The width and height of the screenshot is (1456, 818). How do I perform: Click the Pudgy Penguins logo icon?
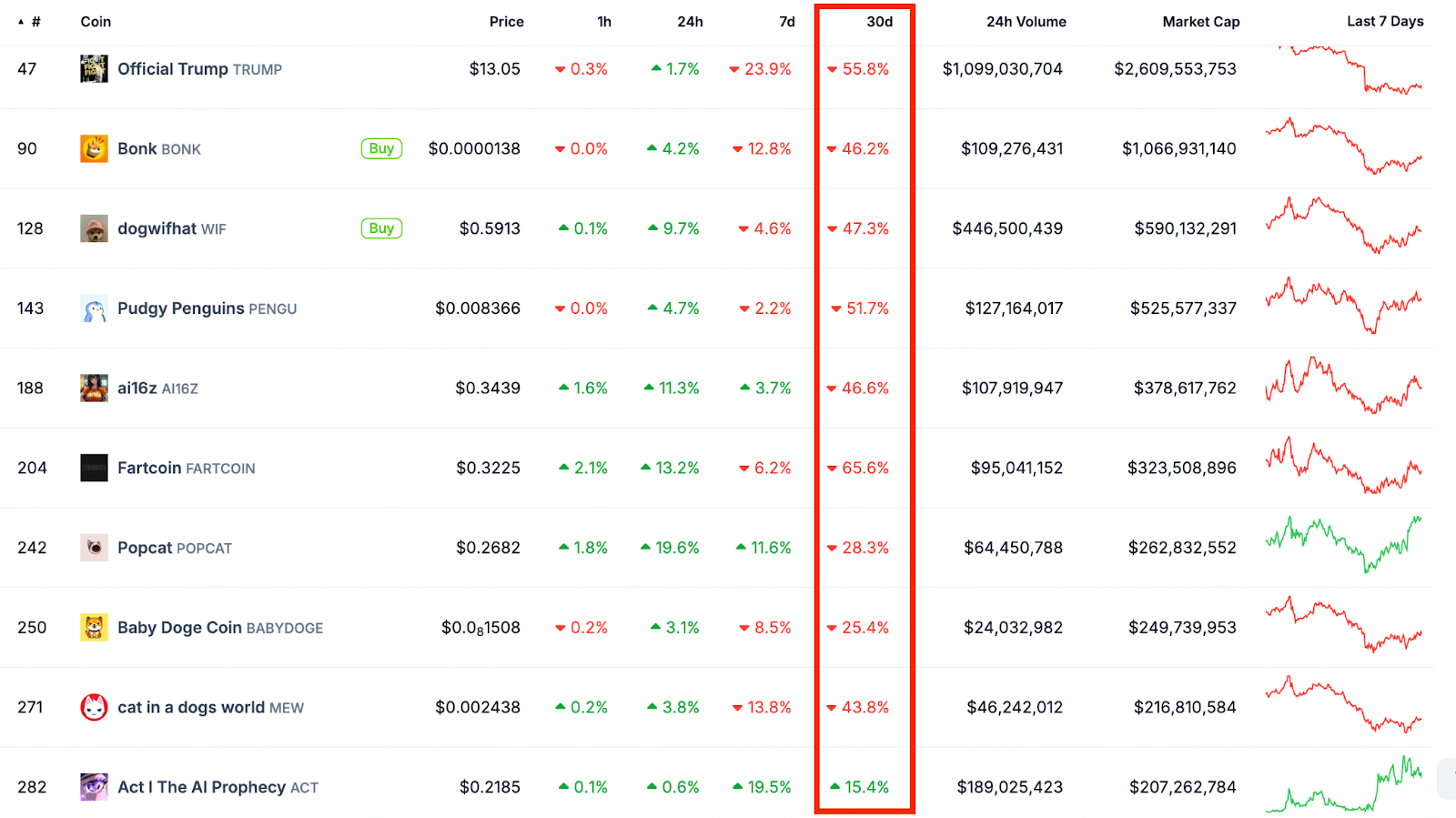pyautogui.click(x=94, y=308)
